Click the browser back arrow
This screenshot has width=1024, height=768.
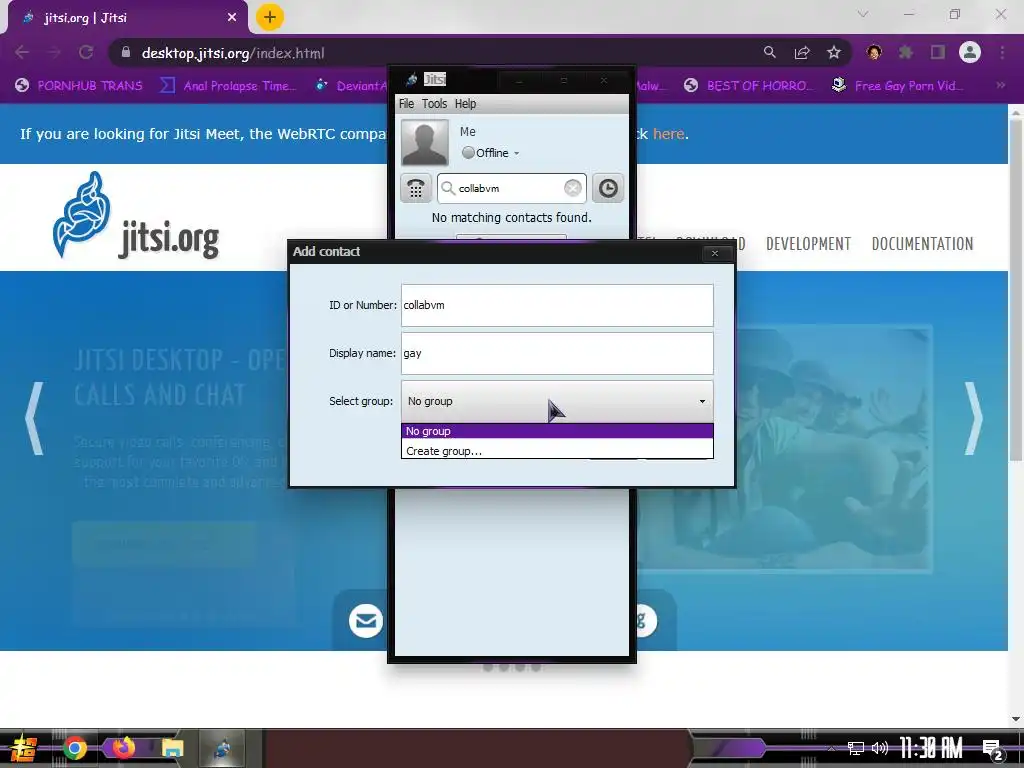(22, 53)
